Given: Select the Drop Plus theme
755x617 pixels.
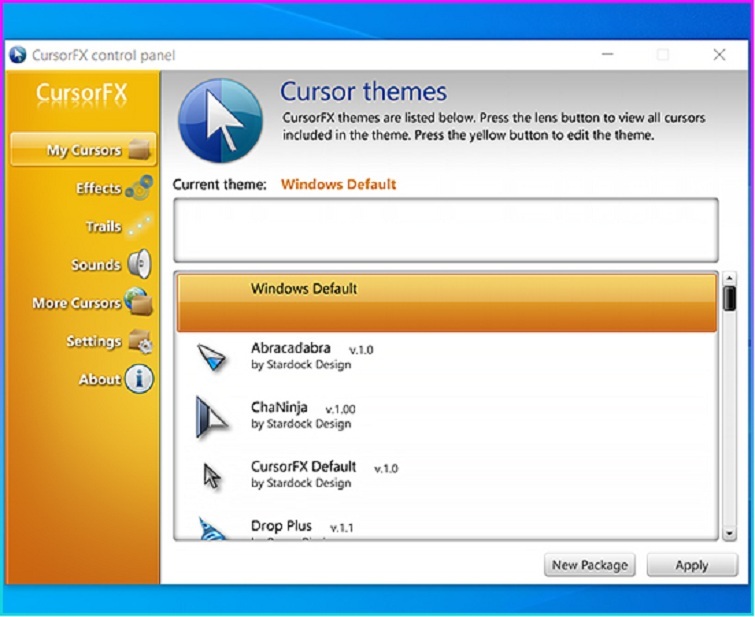Looking at the screenshot, I should click(x=281, y=526).
